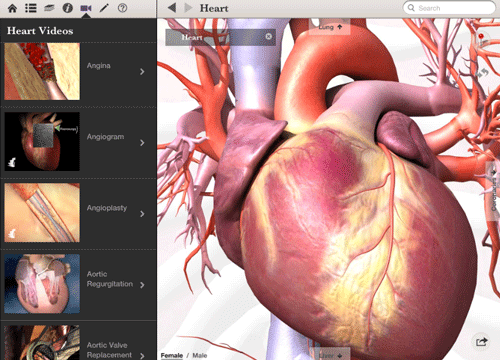Click the rotate arrows icon
The width and height of the screenshot is (500, 360).
click(482, 73)
